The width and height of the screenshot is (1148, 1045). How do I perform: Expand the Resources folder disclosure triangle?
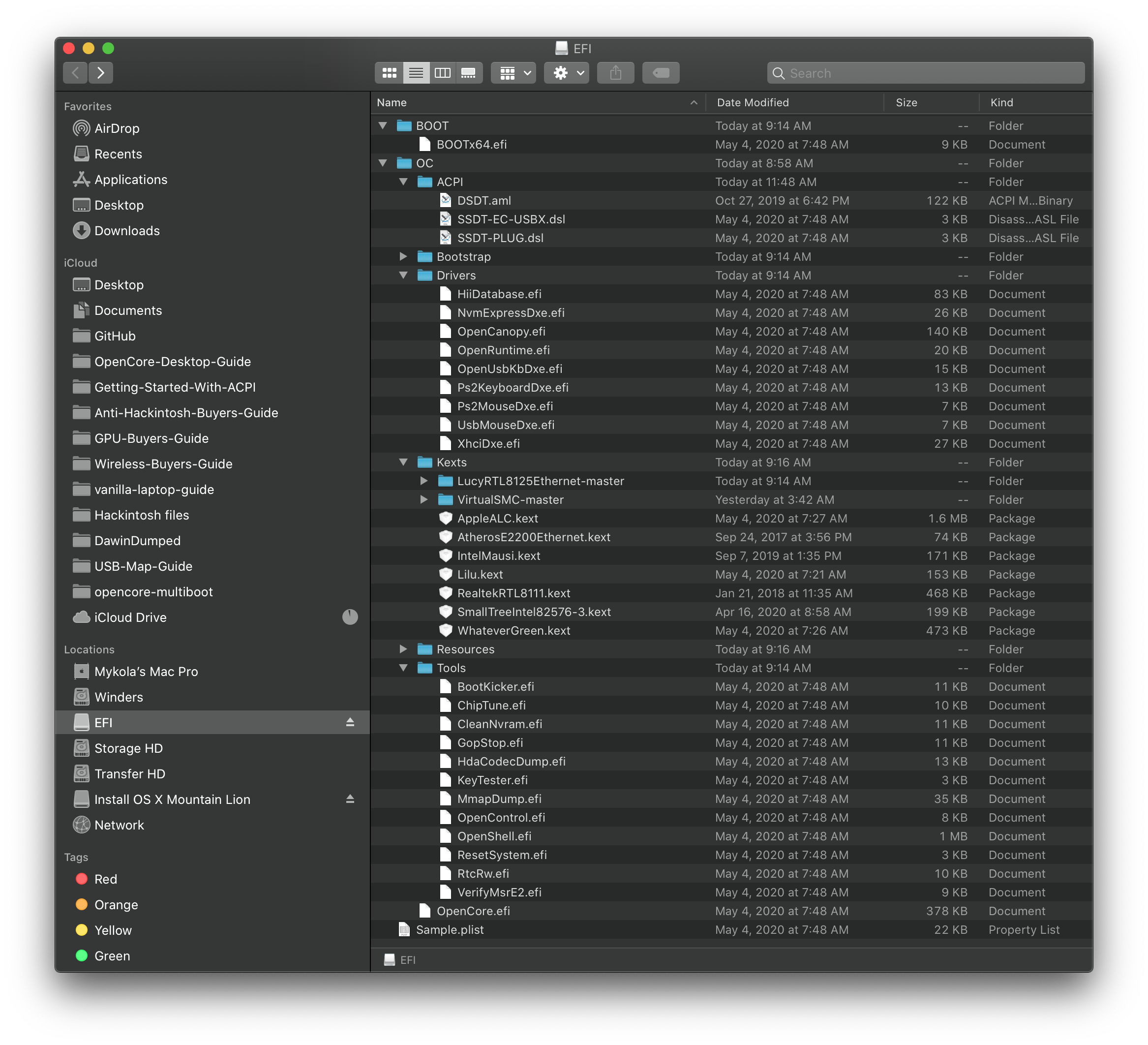pos(403,649)
